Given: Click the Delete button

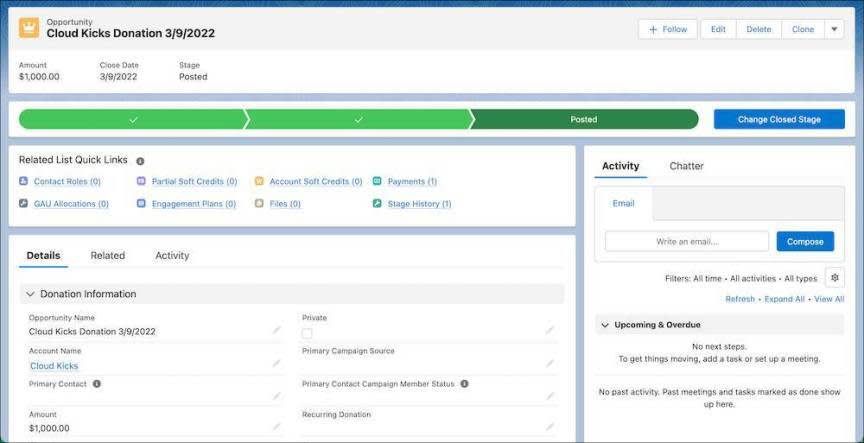Looking at the screenshot, I should tap(759, 29).
